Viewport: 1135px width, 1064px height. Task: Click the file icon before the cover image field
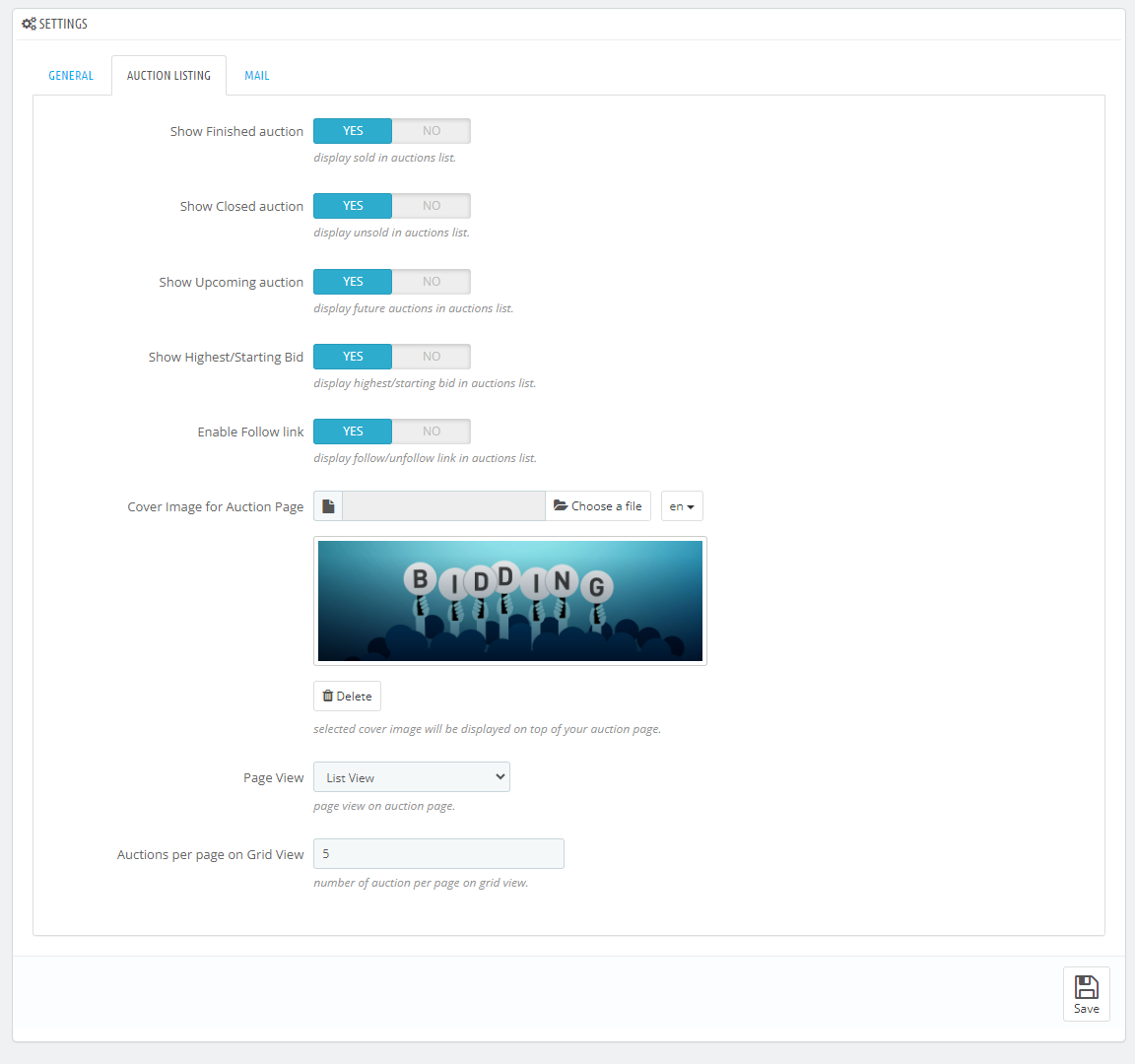click(328, 505)
